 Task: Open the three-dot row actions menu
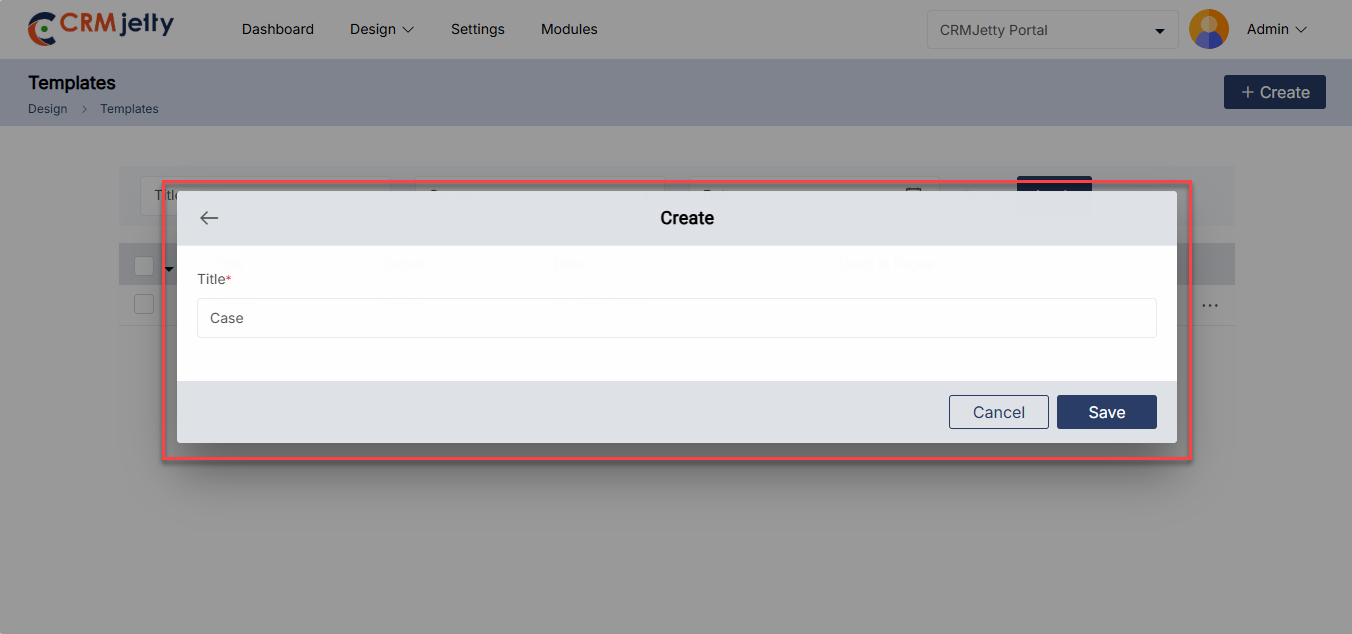1210,305
